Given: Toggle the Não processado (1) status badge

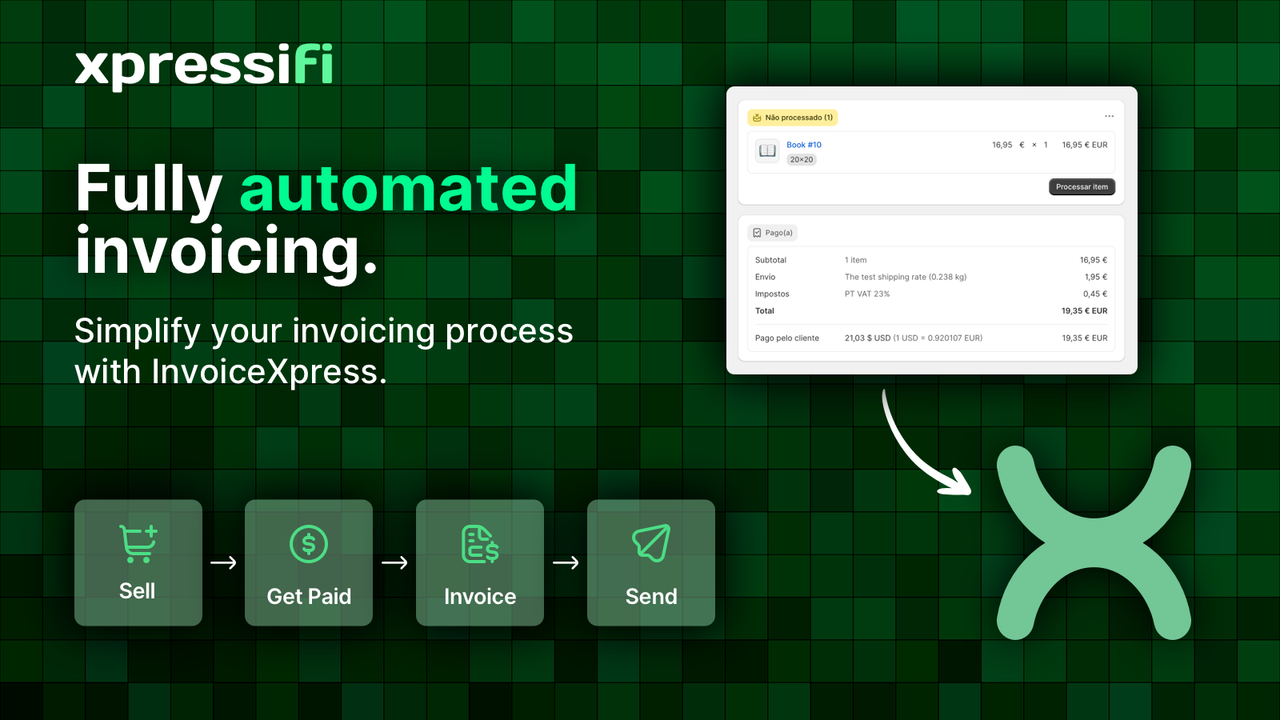Looking at the screenshot, I should click(x=793, y=117).
